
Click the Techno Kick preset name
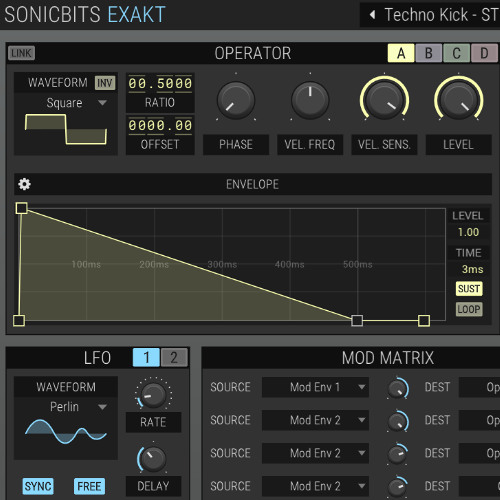[441, 15]
